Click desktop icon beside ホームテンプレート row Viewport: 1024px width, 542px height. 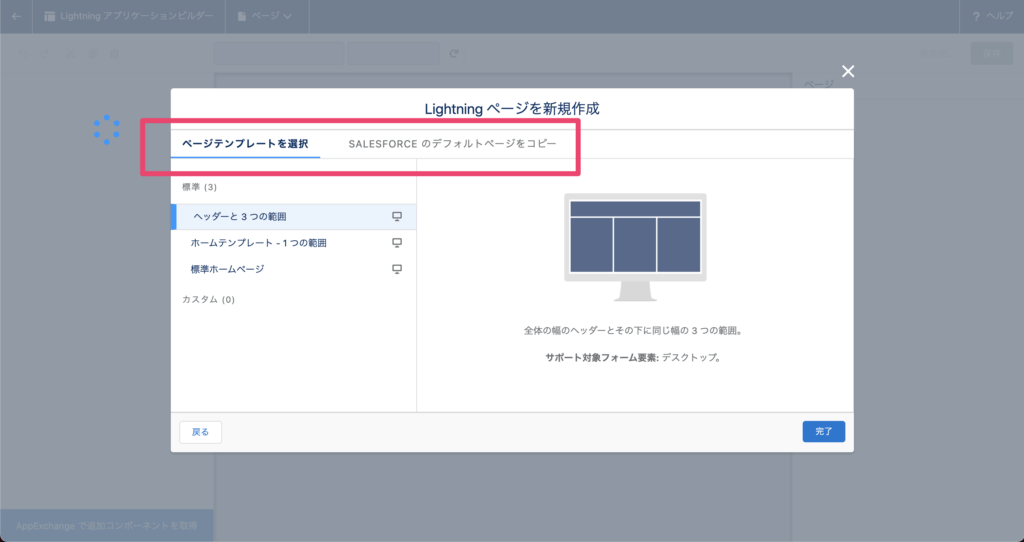397,243
